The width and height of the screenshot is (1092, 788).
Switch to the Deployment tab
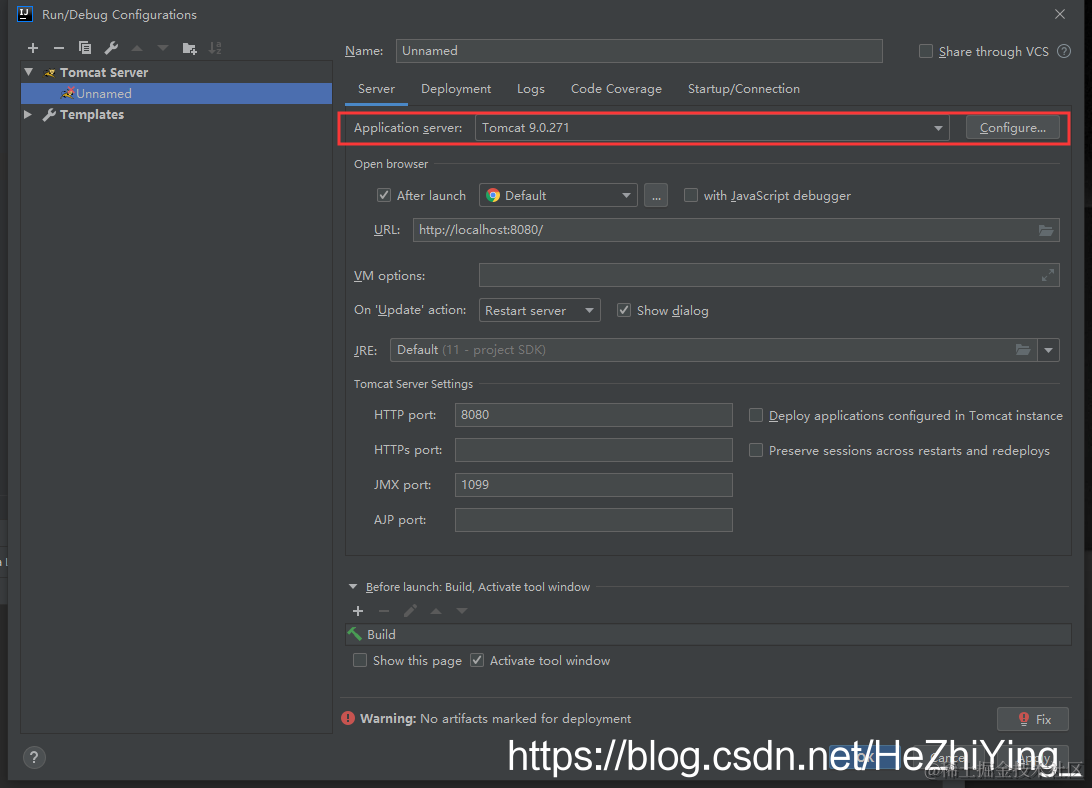coord(456,88)
